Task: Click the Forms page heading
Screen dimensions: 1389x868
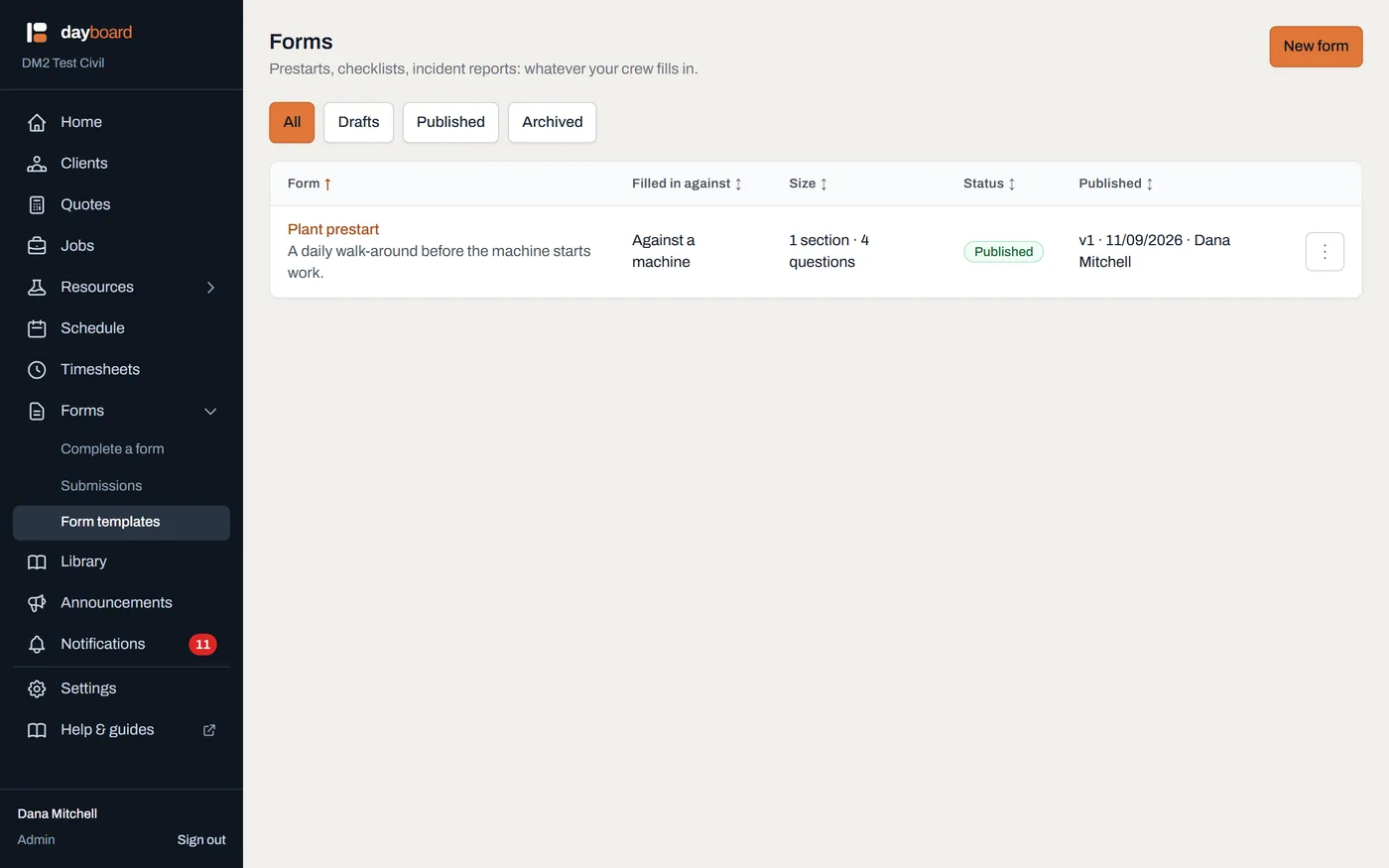Action: tap(301, 42)
